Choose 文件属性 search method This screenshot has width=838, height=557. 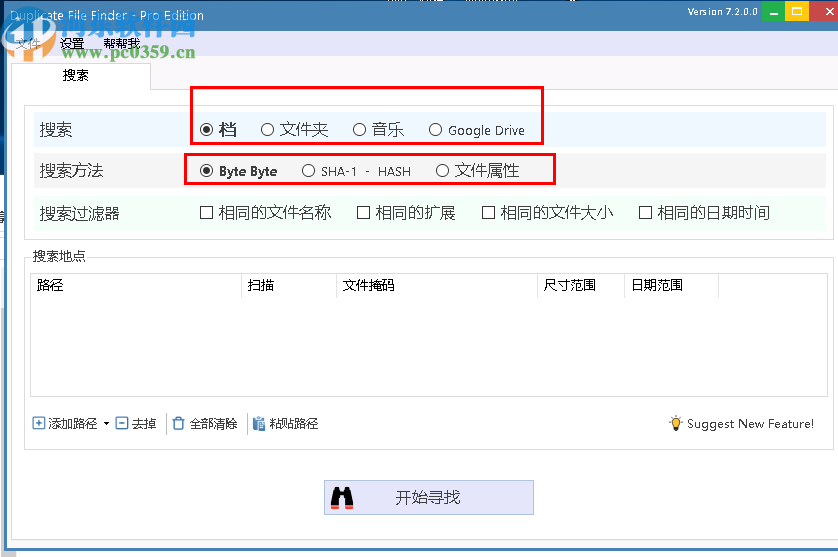(x=442, y=171)
